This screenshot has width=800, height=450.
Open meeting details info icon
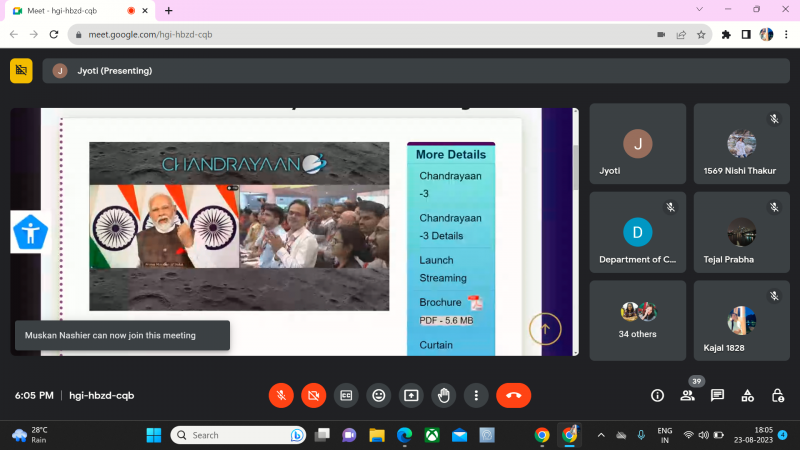(x=657, y=395)
